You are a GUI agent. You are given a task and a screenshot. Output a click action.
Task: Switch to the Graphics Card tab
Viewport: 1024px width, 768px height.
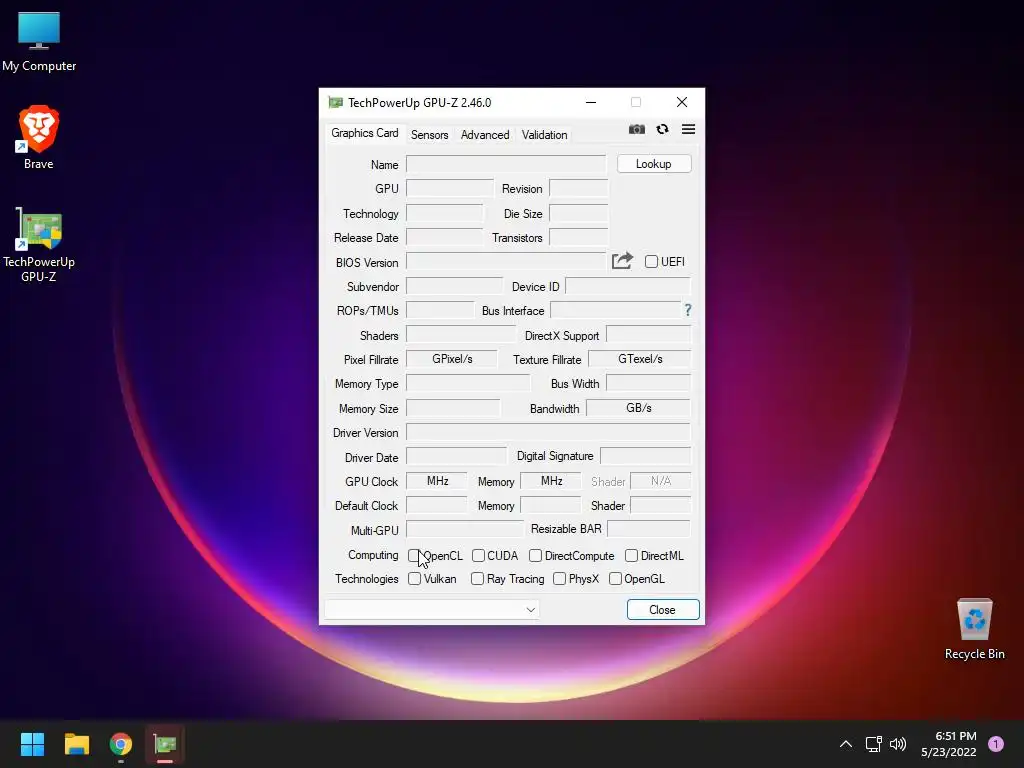[364, 133]
